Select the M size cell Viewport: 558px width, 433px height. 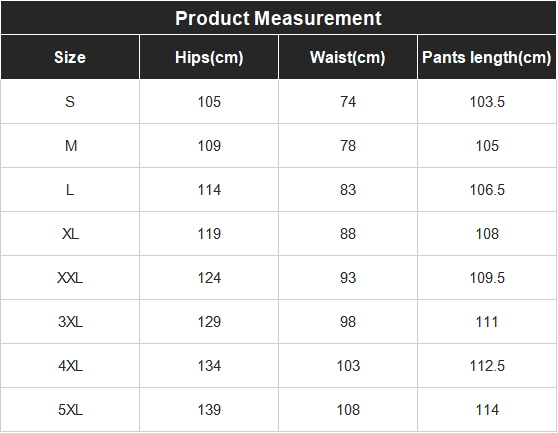click(70, 146)
